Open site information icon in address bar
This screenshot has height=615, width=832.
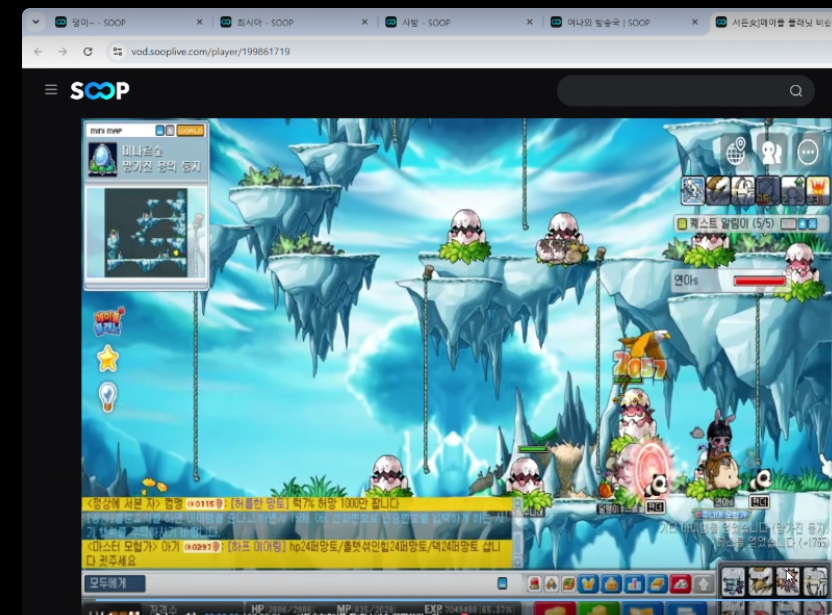click(118, 51)
